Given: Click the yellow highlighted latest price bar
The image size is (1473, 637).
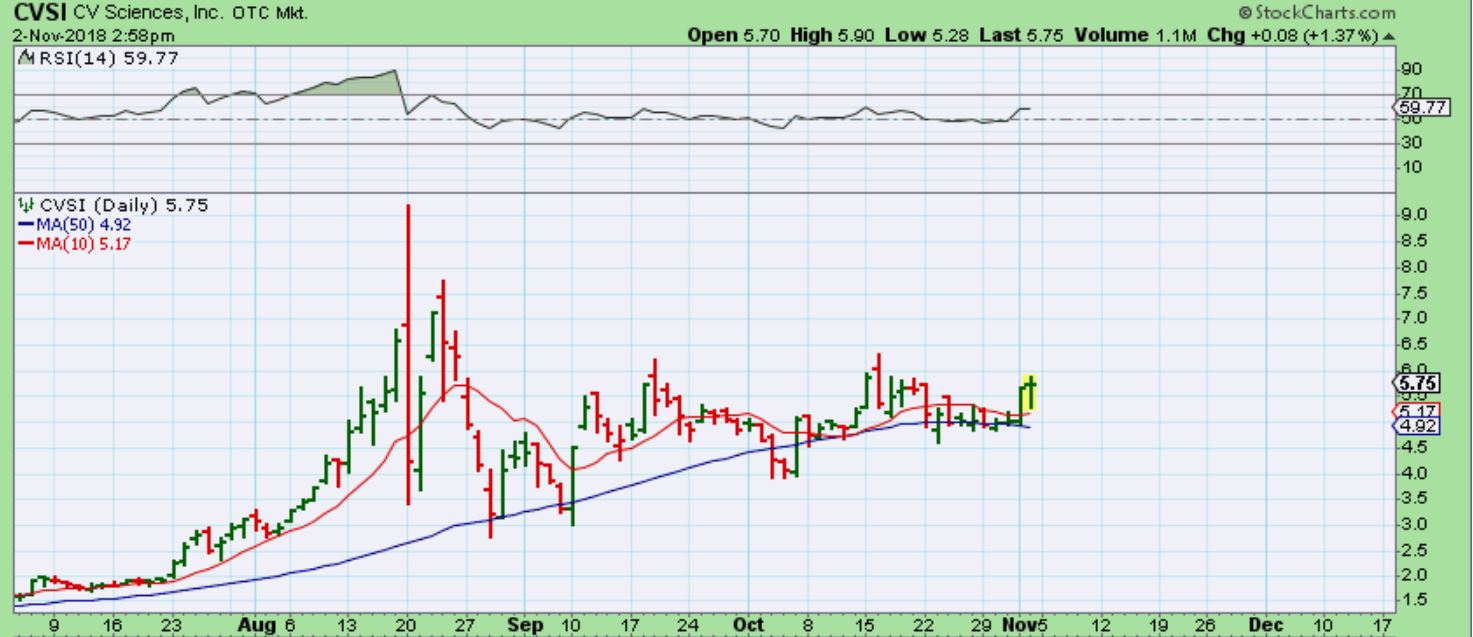Looking at the screenshot, I should 1030,392.
